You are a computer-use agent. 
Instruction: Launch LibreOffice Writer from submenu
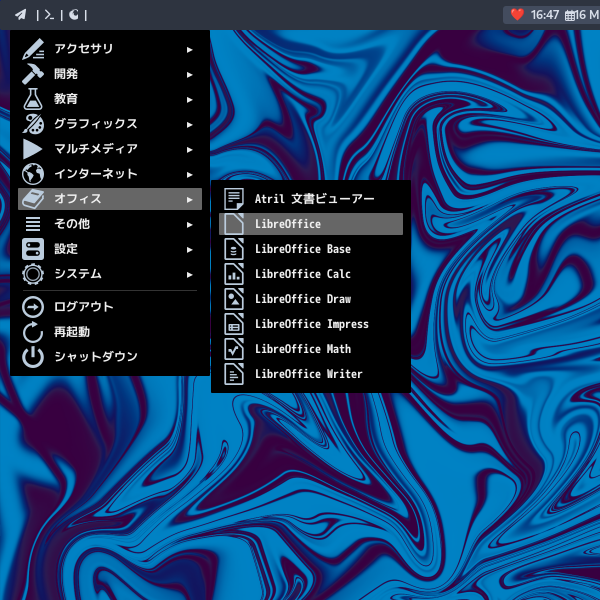tap(308, 374)
